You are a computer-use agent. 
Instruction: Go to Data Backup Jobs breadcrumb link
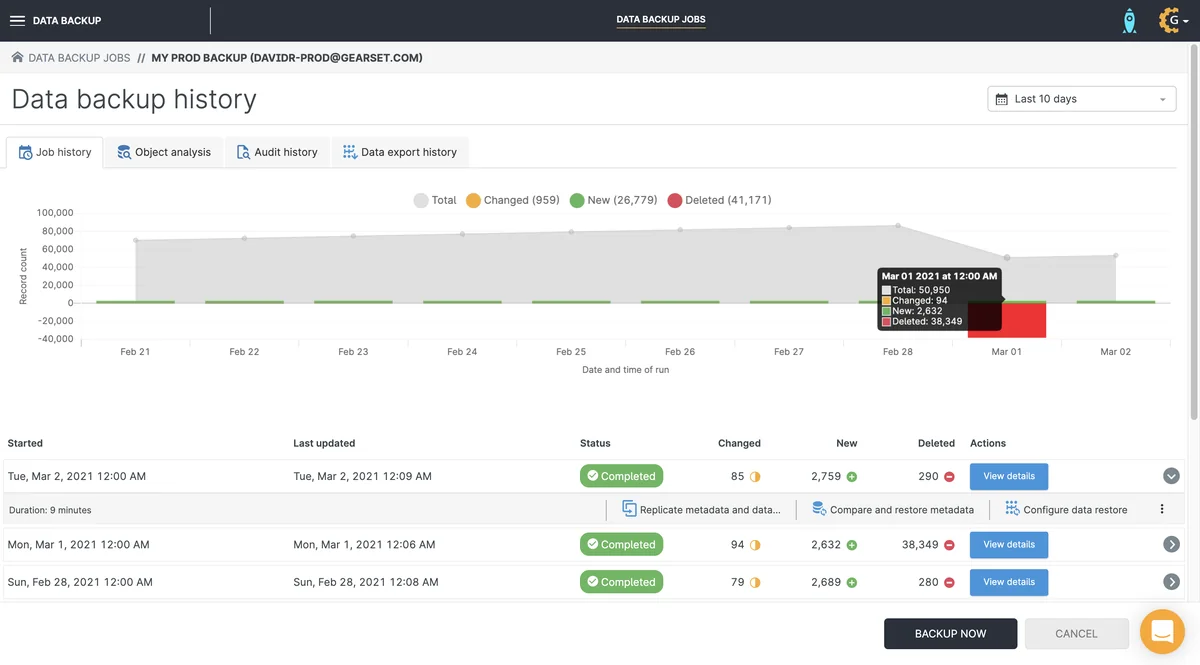point(79,58)
